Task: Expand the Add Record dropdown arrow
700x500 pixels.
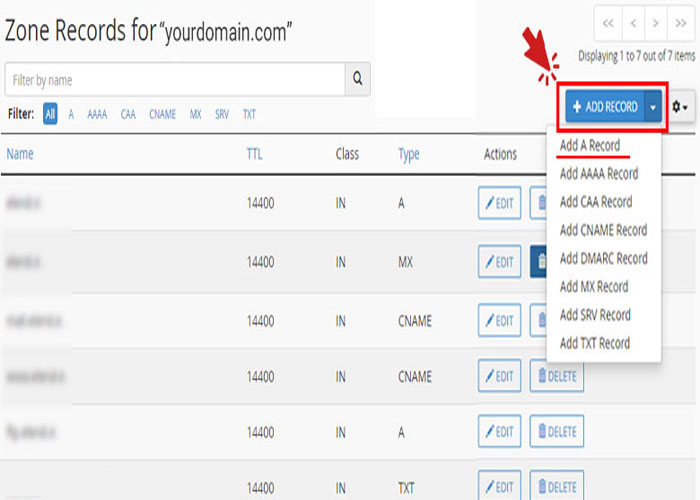Action: [654, 107]
